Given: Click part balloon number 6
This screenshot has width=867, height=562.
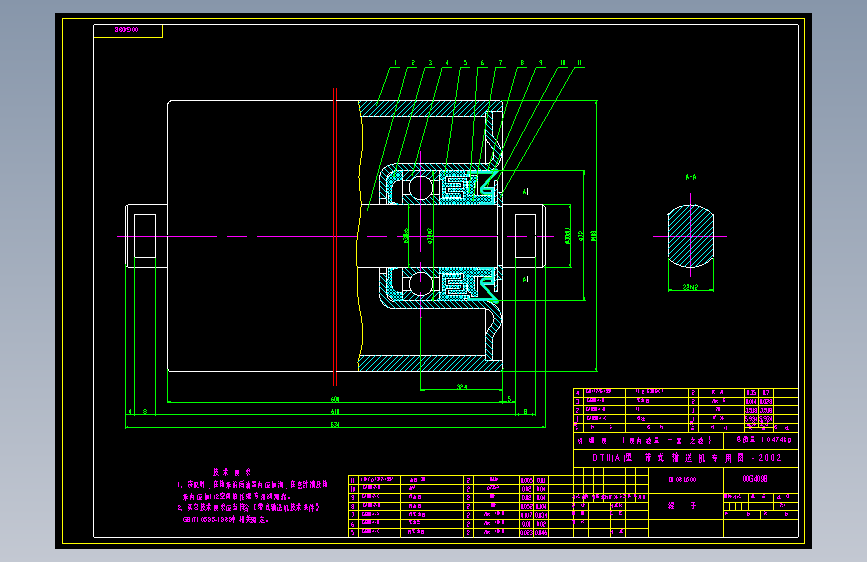Looking at the screenshot, I should point(482,63).
